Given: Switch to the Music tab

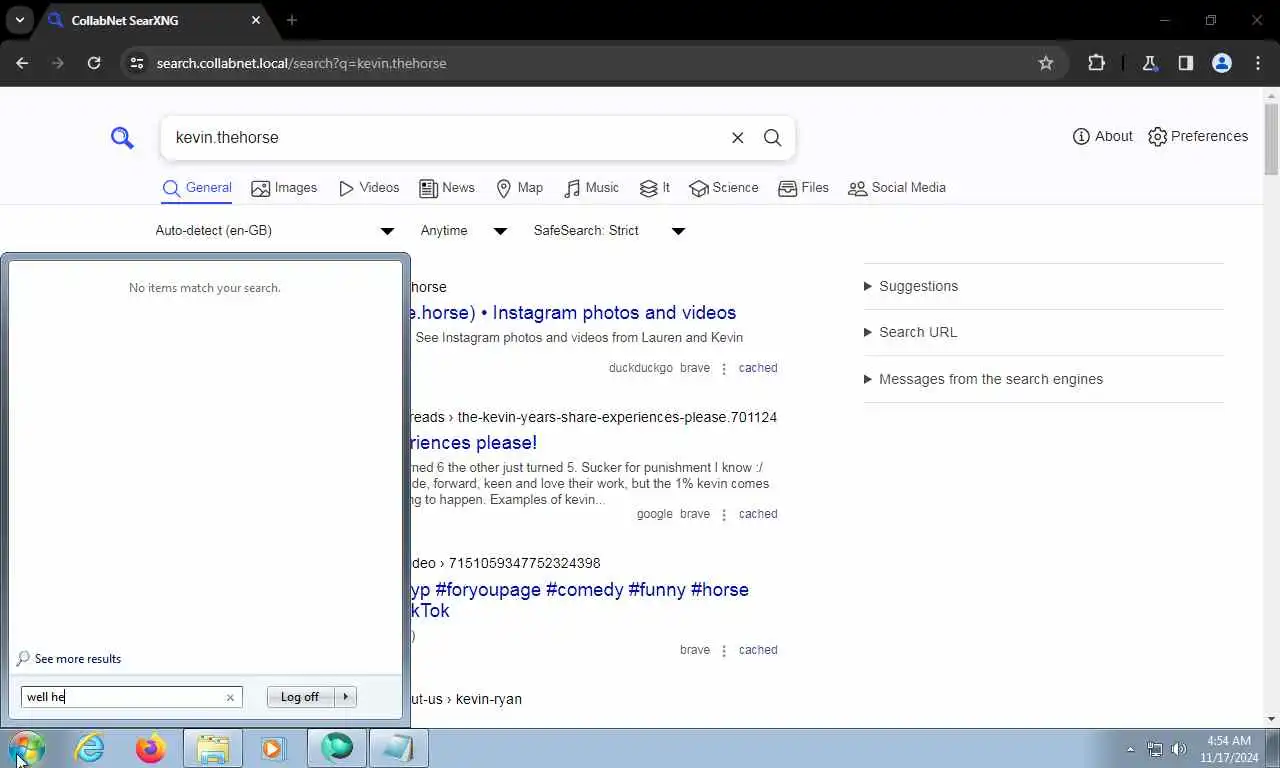Looking at the screenshot, I should pos(592,188).
